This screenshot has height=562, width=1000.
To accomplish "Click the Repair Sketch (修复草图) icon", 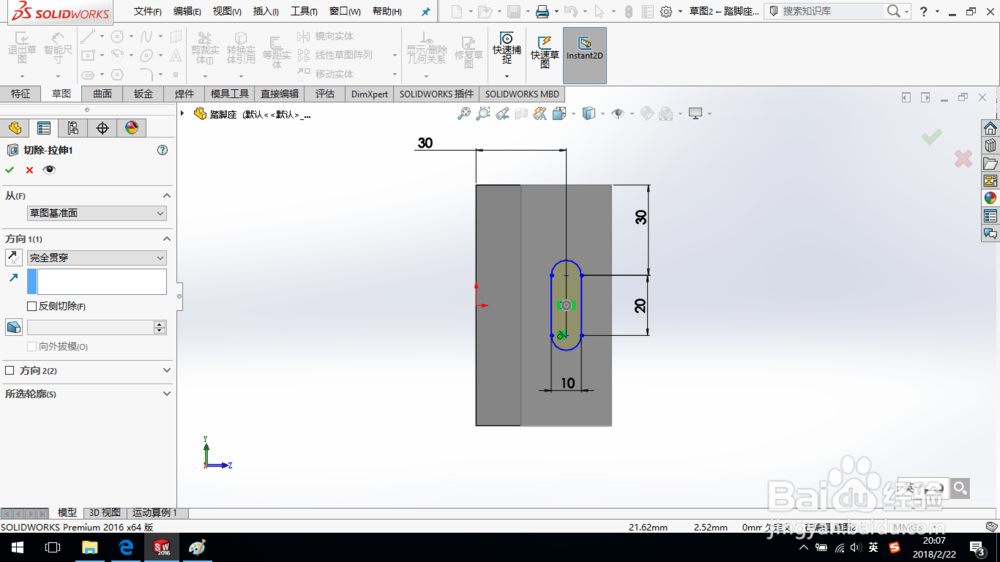I will click(468, 51).
